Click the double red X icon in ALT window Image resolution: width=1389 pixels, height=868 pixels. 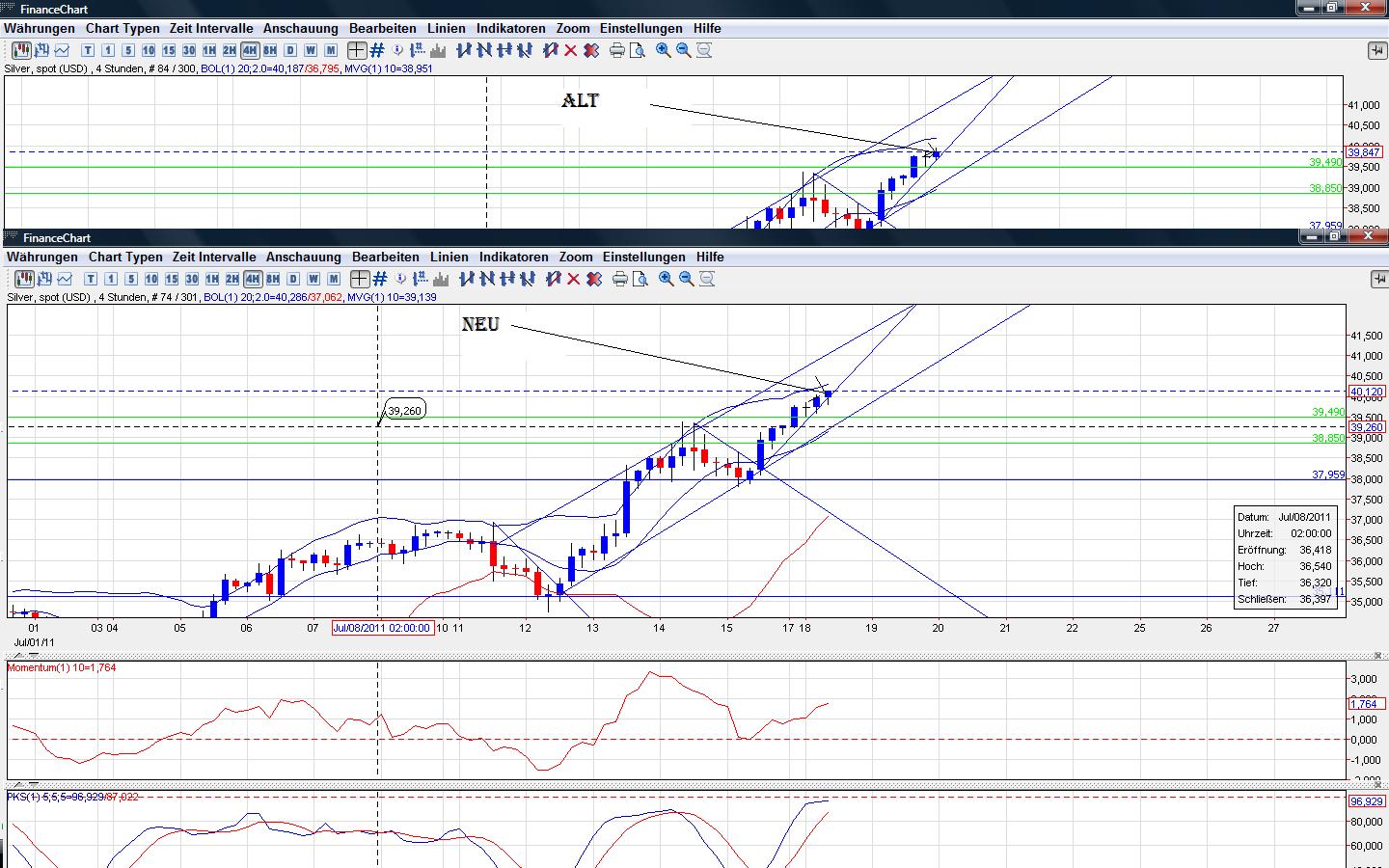pos(591,50)
